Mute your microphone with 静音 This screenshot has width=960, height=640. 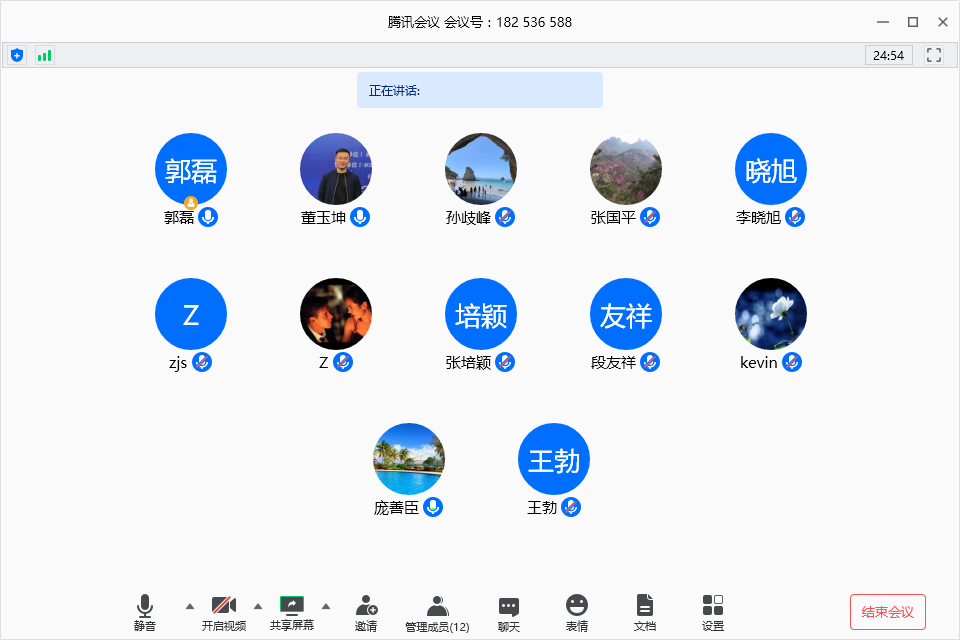(x=144, y=612)
